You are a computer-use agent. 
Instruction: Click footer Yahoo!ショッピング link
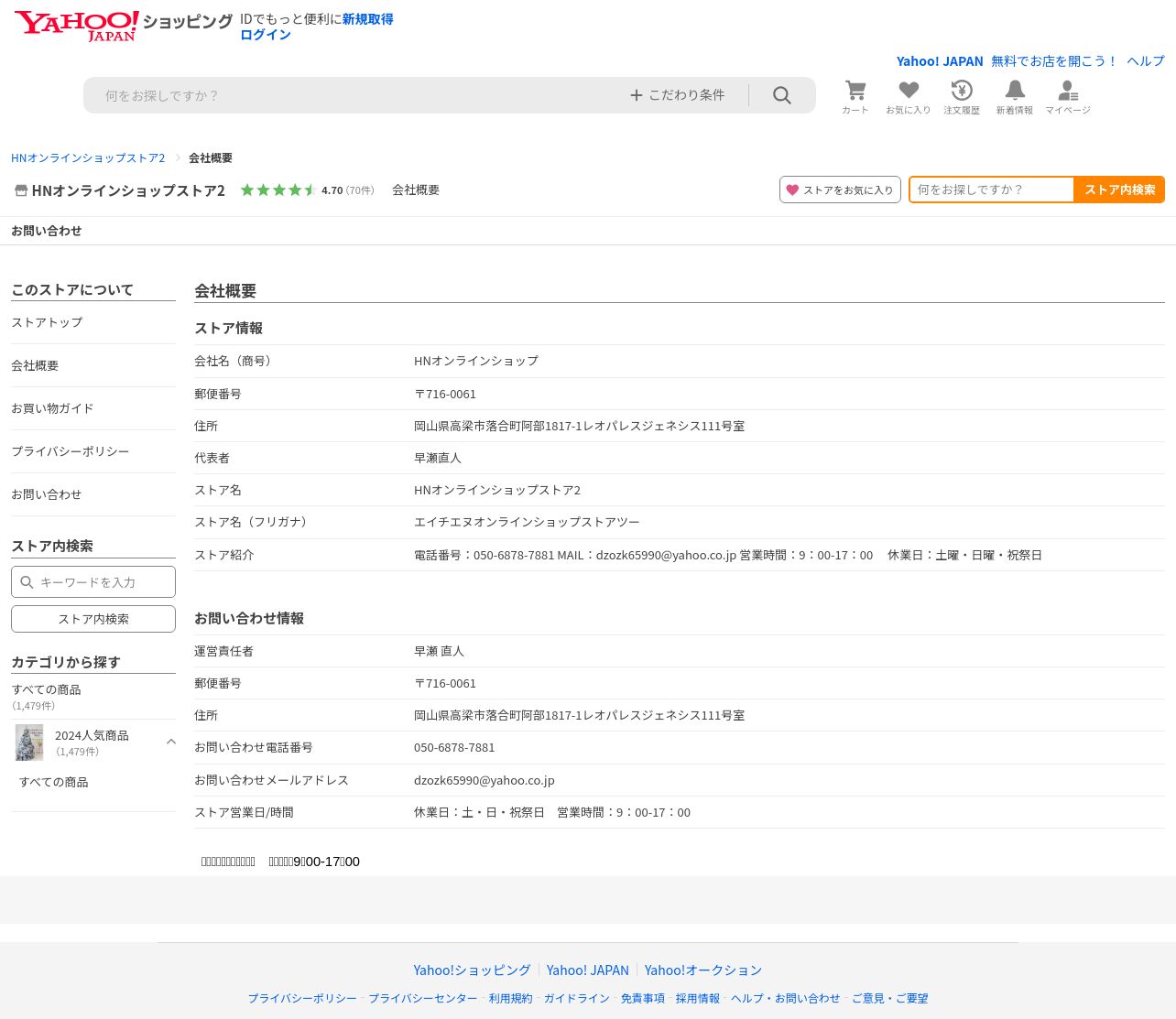click(472, 970)
